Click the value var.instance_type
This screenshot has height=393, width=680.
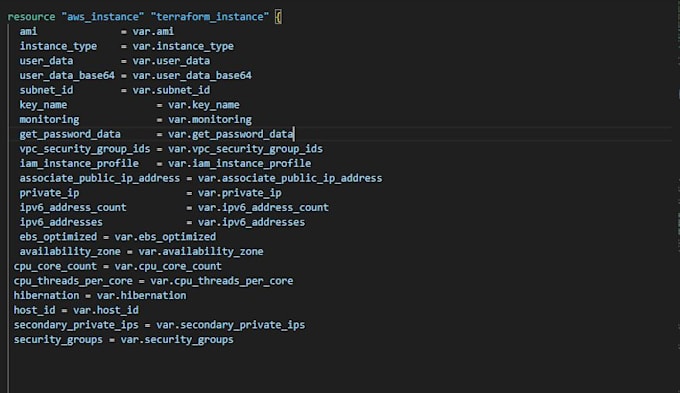click(x=183, y=46)
